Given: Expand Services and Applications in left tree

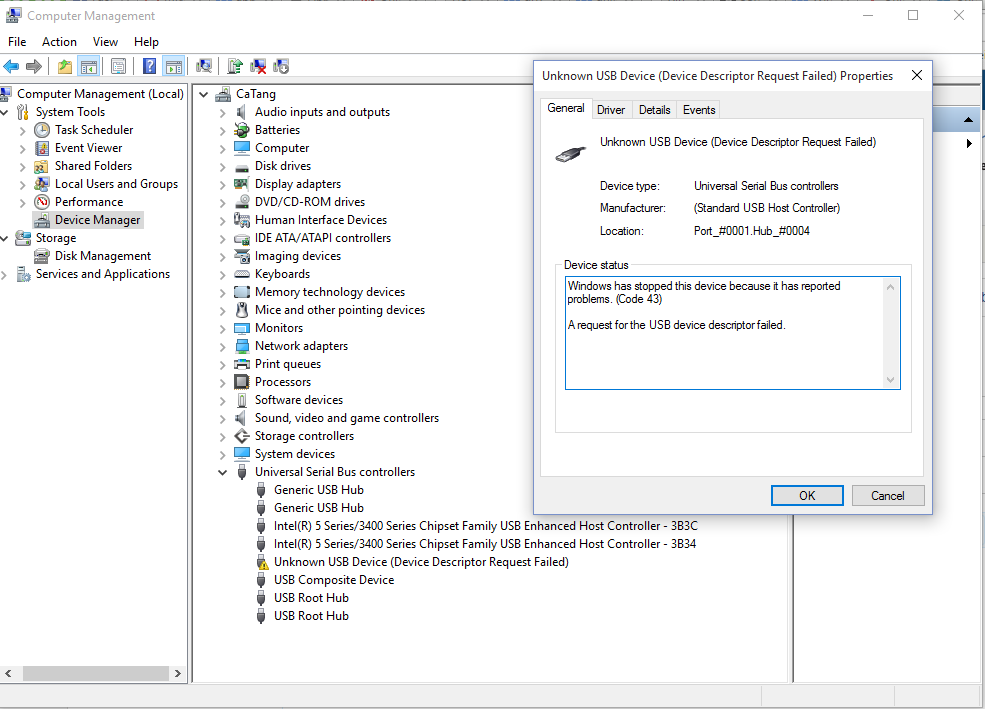Looking at the screenshot, I should point(6,274).
